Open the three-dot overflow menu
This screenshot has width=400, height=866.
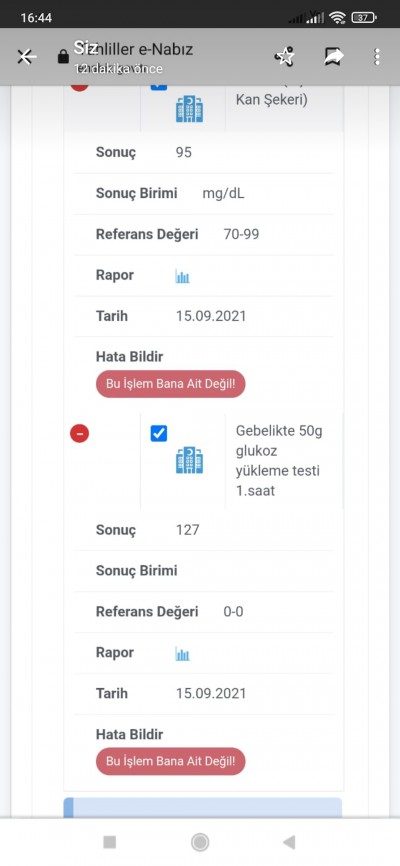[x=377, y=56]
